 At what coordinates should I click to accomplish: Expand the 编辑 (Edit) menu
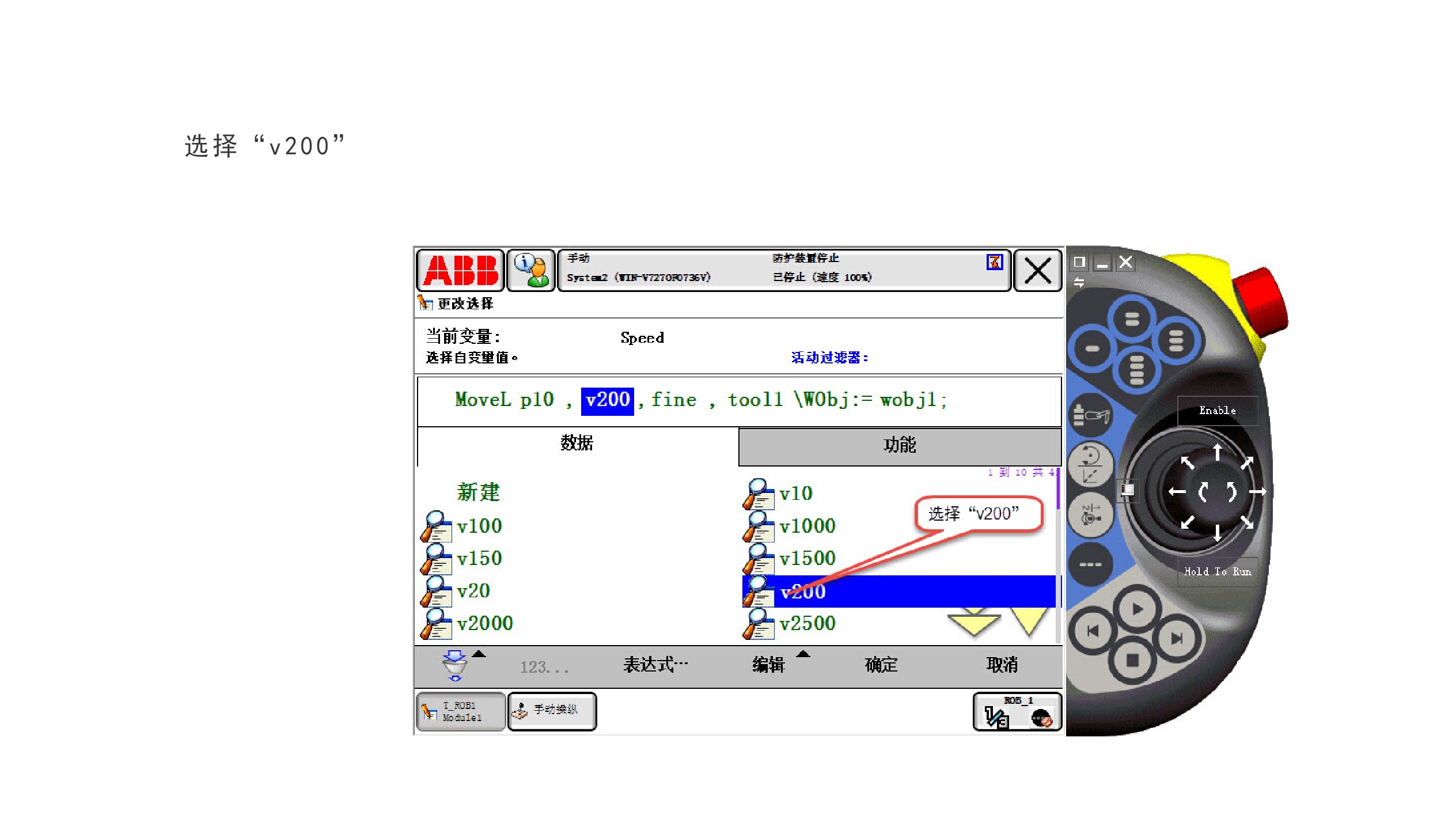pos(769,665)
